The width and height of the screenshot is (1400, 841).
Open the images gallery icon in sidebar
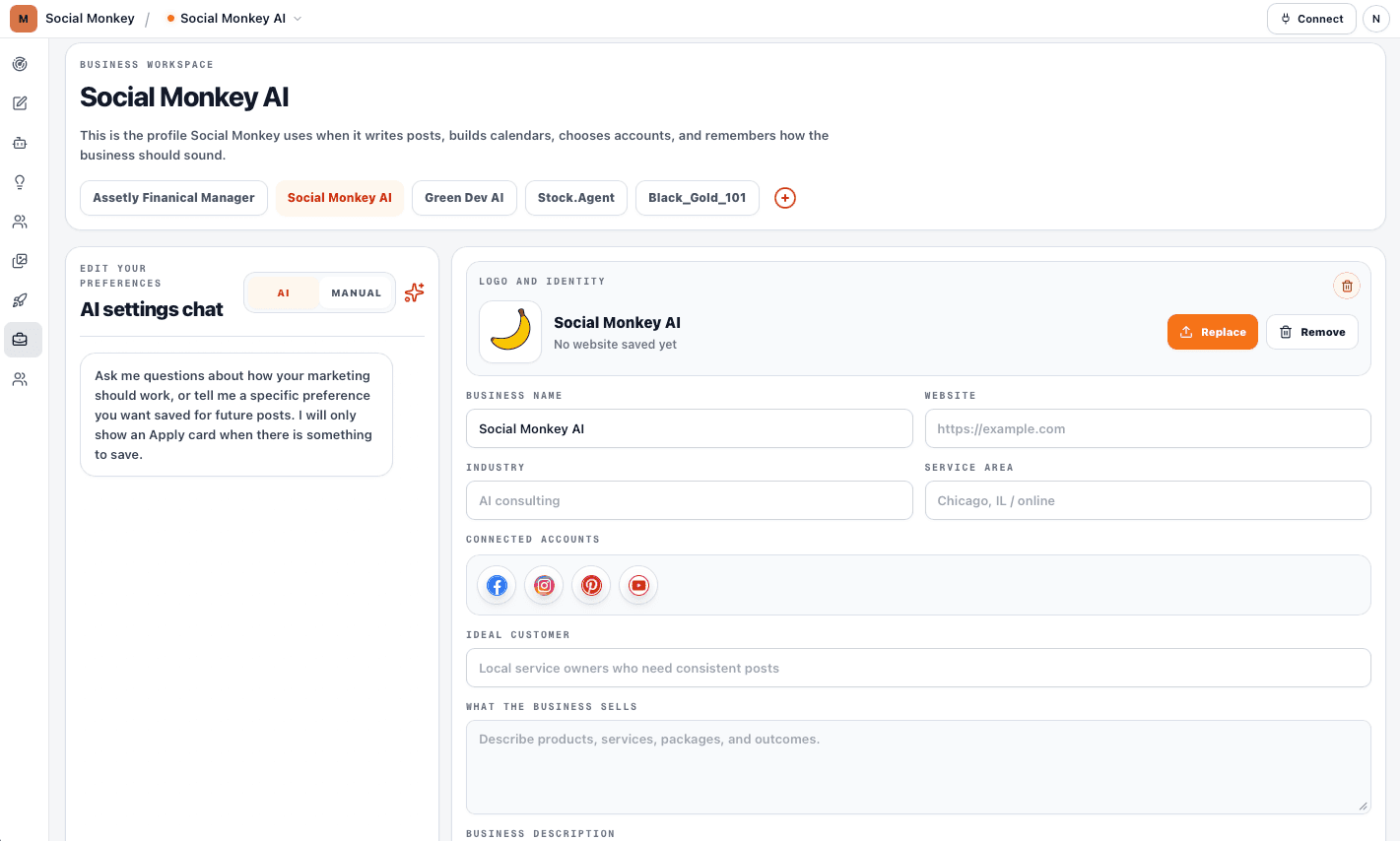pos(20,261)
